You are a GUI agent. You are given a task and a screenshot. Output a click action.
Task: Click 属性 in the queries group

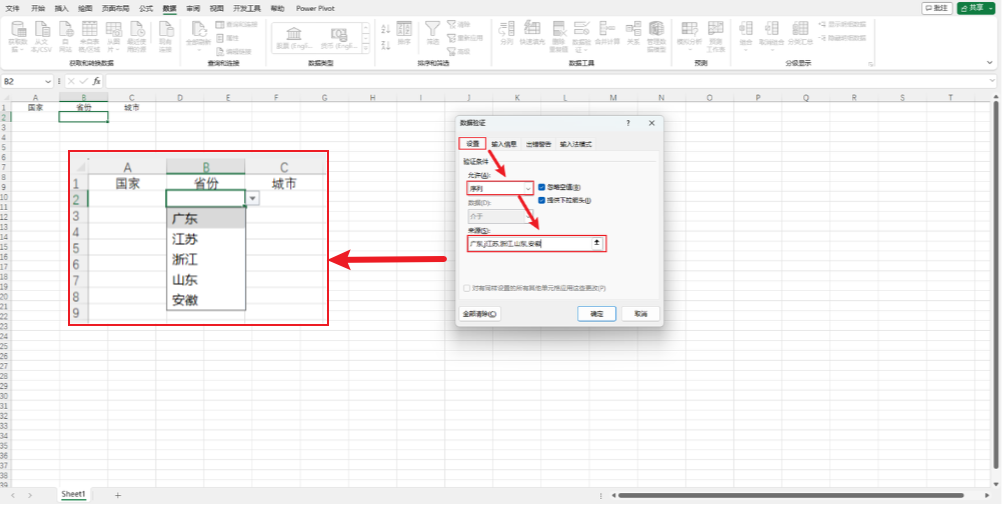click(x=227, y=38)
